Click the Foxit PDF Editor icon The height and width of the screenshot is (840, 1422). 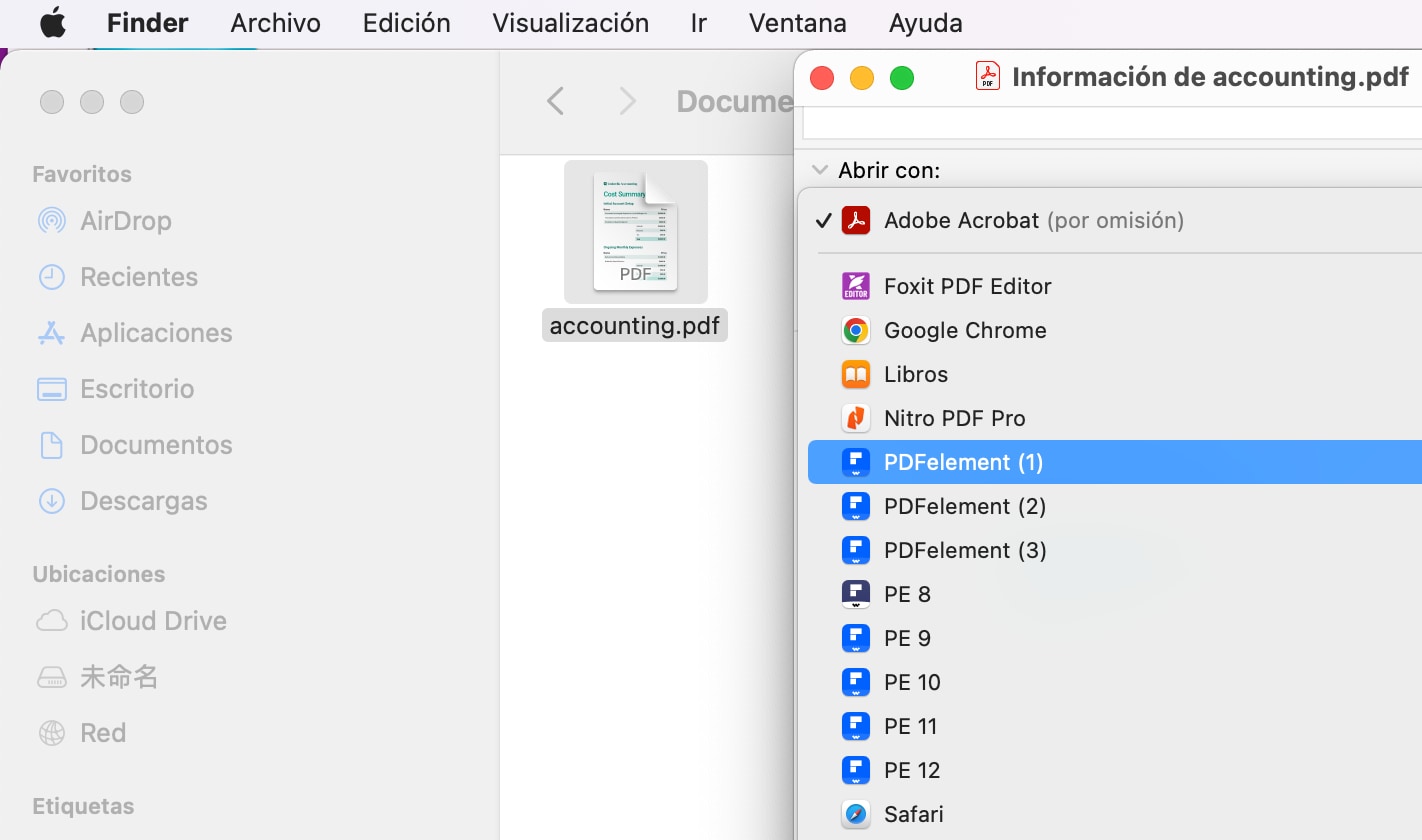tap(856, 286)
